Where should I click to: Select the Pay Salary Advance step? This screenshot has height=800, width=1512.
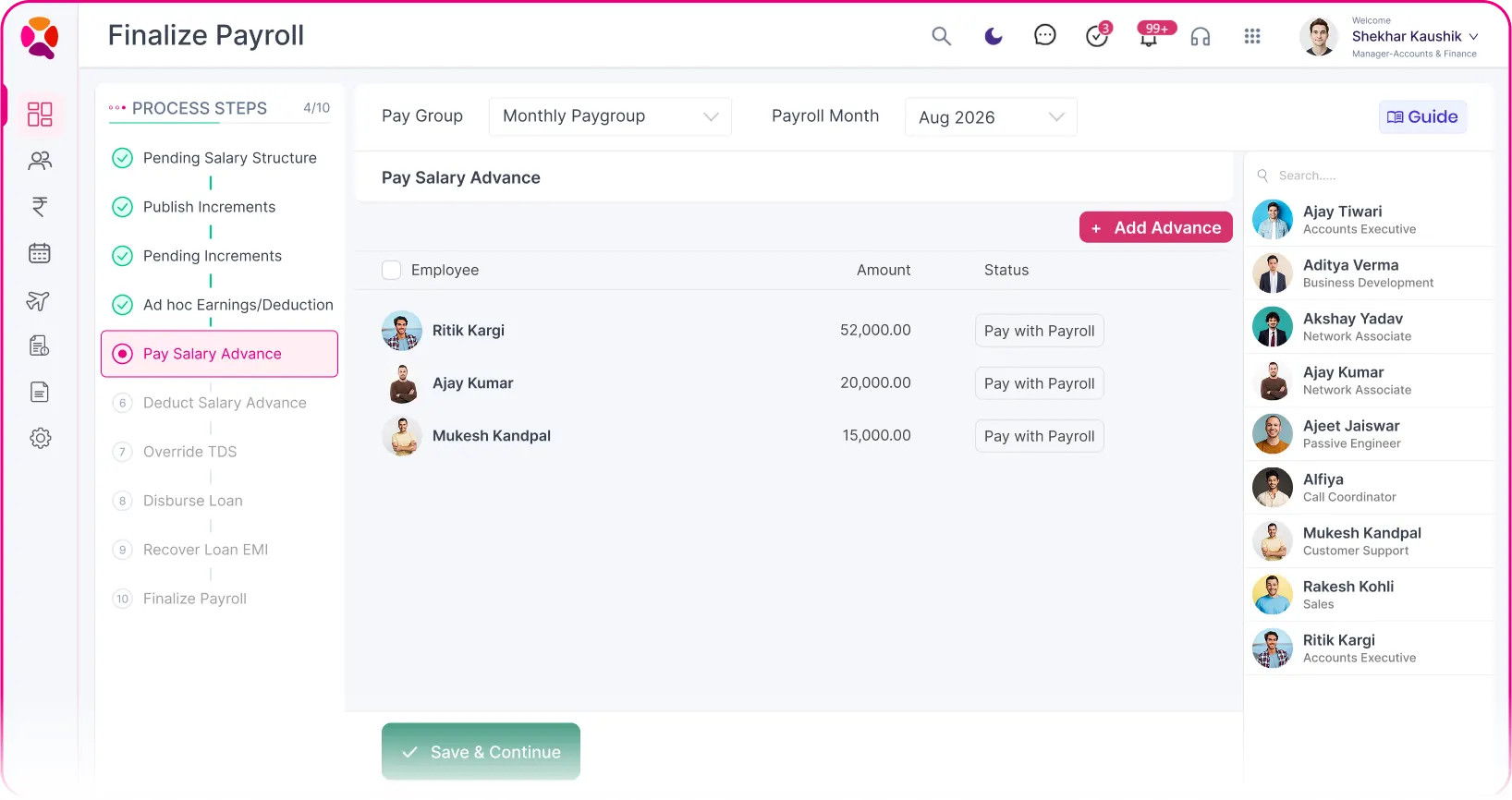219,354
